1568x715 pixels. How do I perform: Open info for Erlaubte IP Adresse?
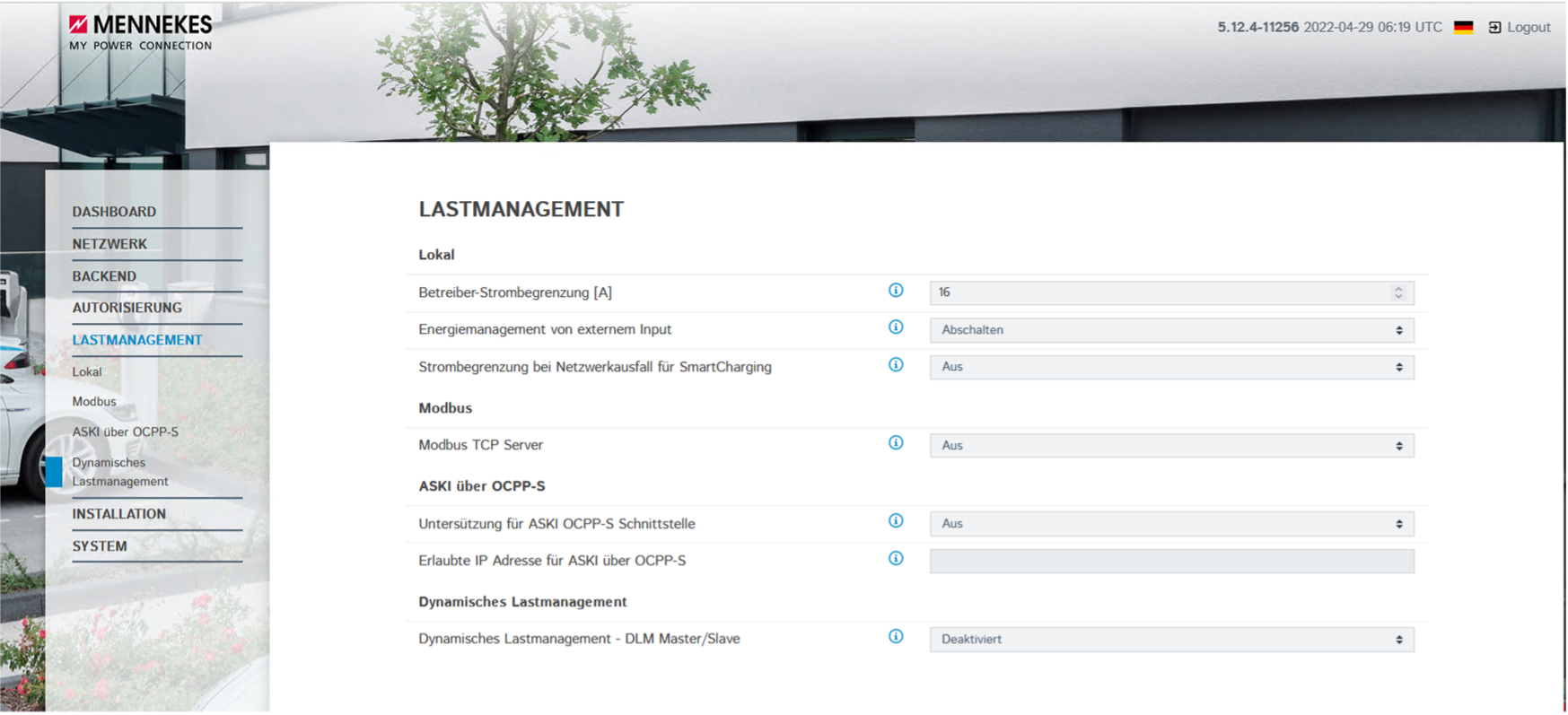pyautogui.click(x=895, y=559)
